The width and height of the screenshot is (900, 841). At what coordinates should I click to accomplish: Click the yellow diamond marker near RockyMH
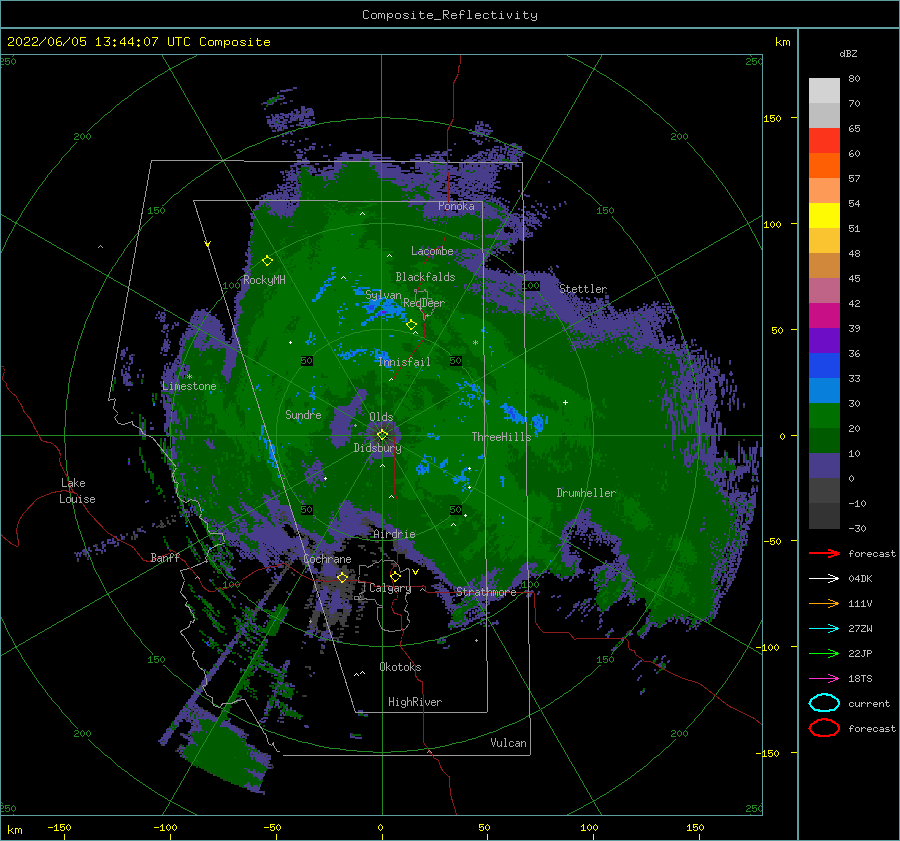tap(267, 261)
